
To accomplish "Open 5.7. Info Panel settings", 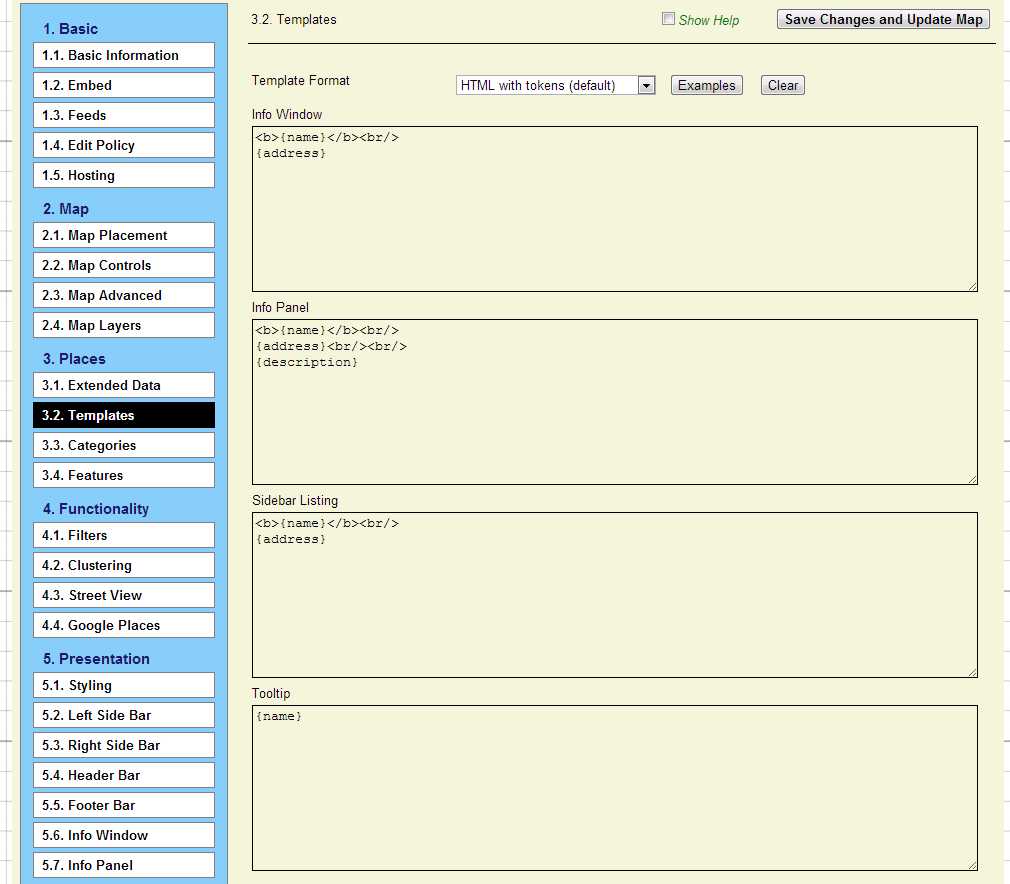I will coord(124,865).
